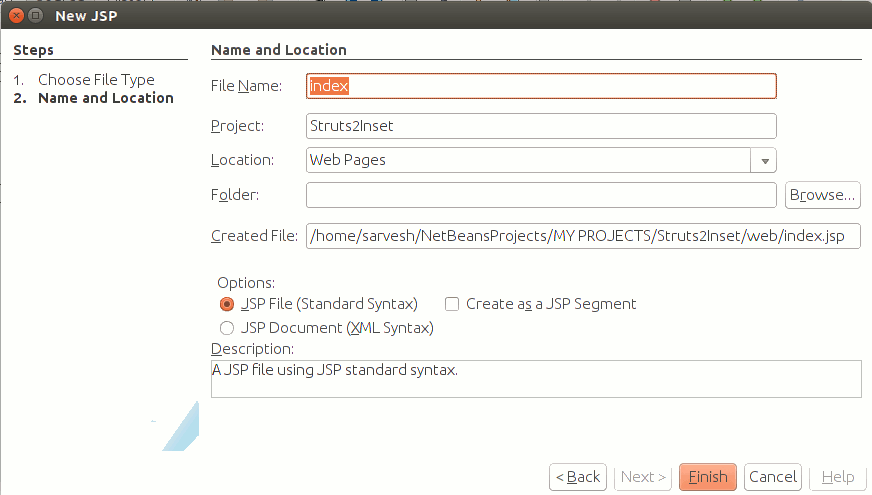Viewport: 872px width, 495px height.
Task: Click the Description text area
Action: [x=536, y=379]
